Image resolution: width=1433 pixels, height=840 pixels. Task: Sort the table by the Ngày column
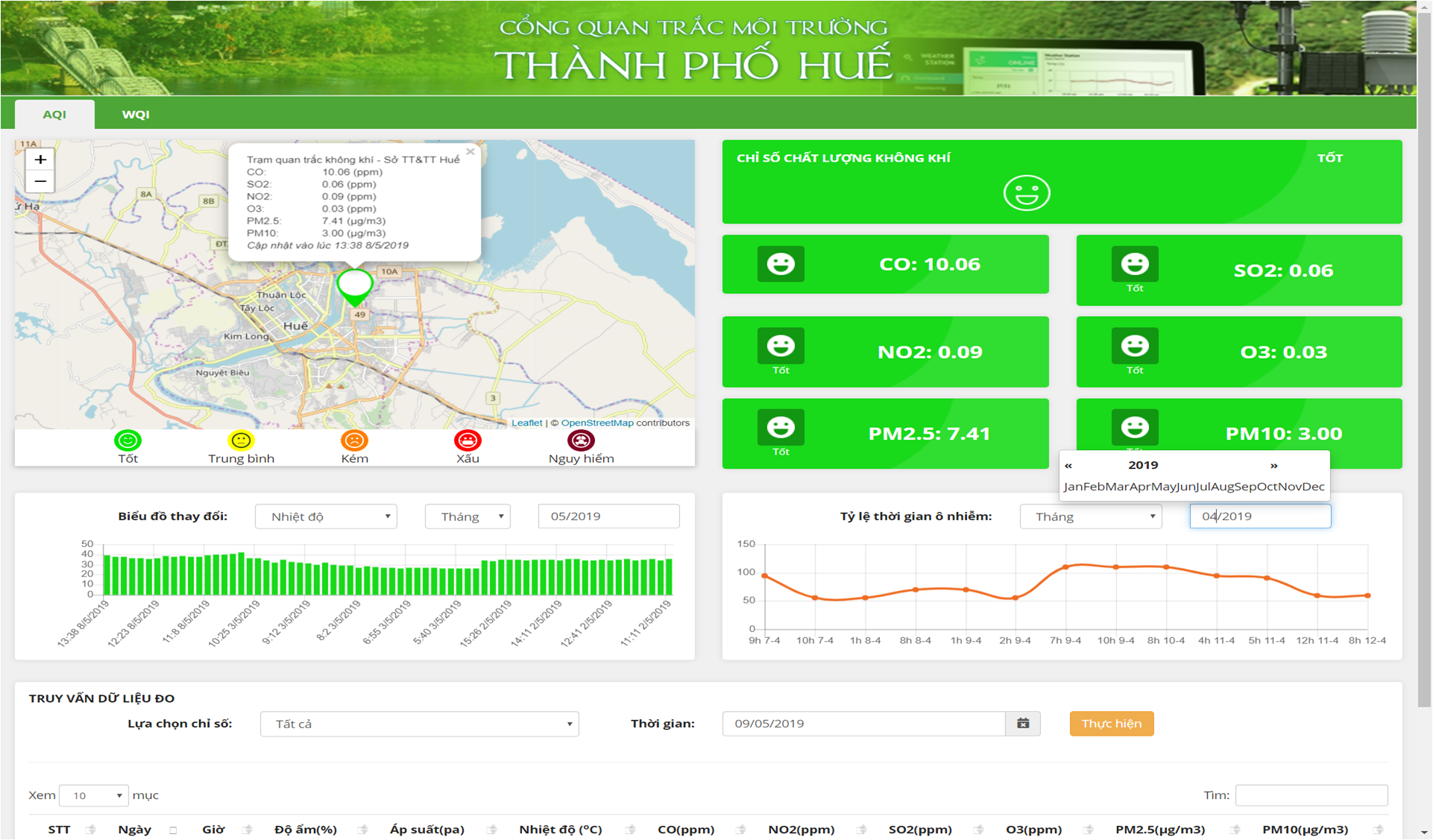[x=135, y=829]
